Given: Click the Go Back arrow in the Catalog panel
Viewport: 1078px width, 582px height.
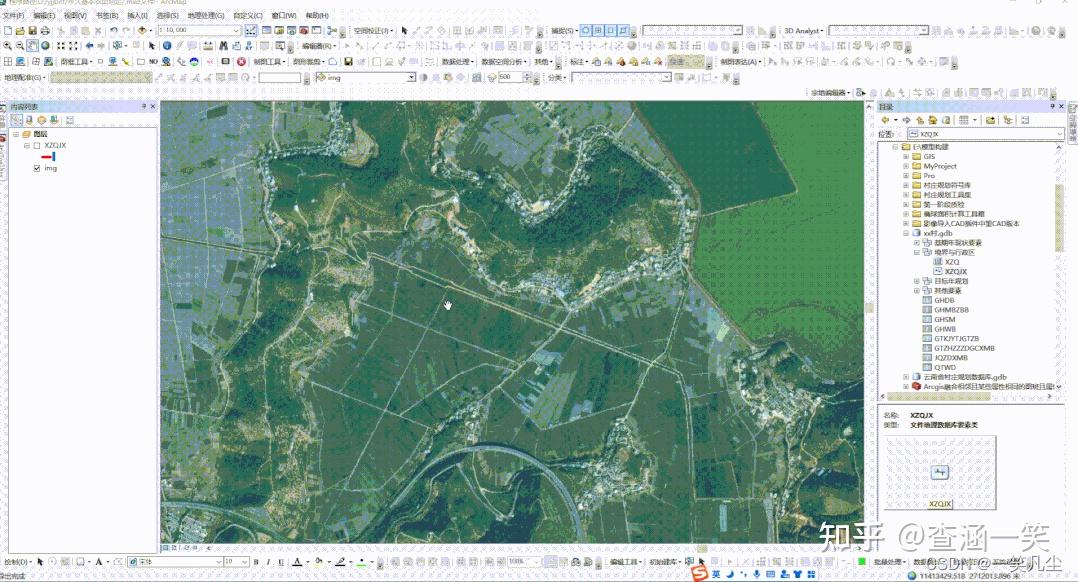Looking at the screenshot, I should point(885,119).
